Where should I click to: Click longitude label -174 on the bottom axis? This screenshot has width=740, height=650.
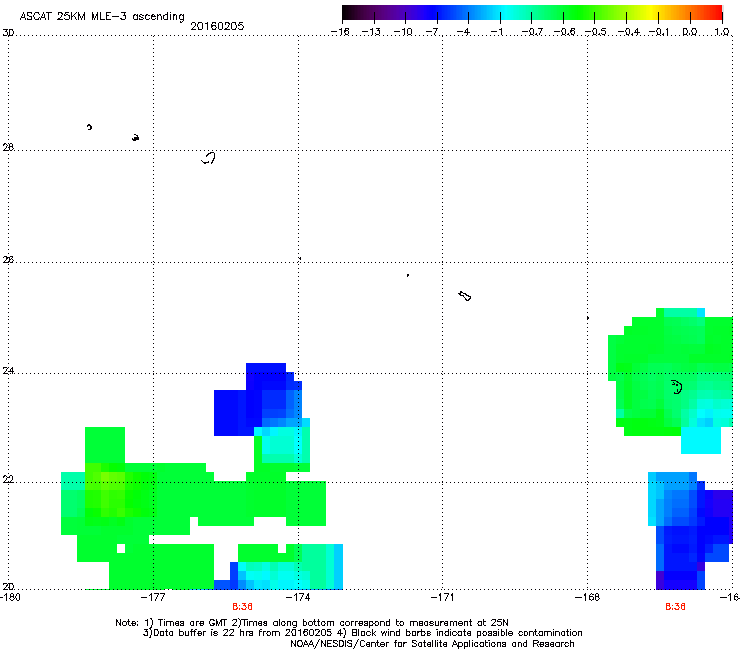[x=298, y=597]
